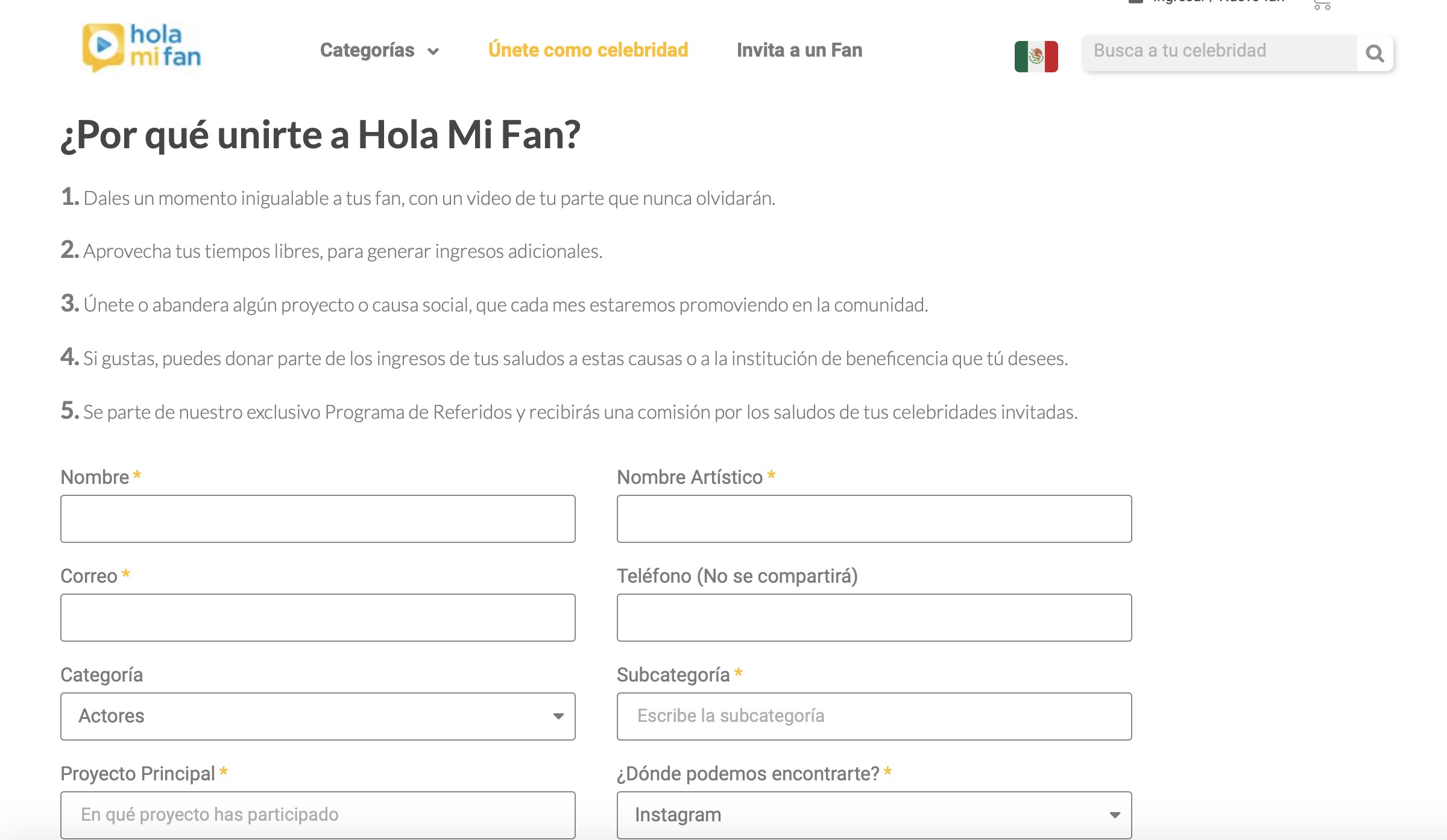The height and width of the screenshot is (840, 1447).
Task: Click the dropdown arrow beside Actores
Action: [x=558, y=716]
